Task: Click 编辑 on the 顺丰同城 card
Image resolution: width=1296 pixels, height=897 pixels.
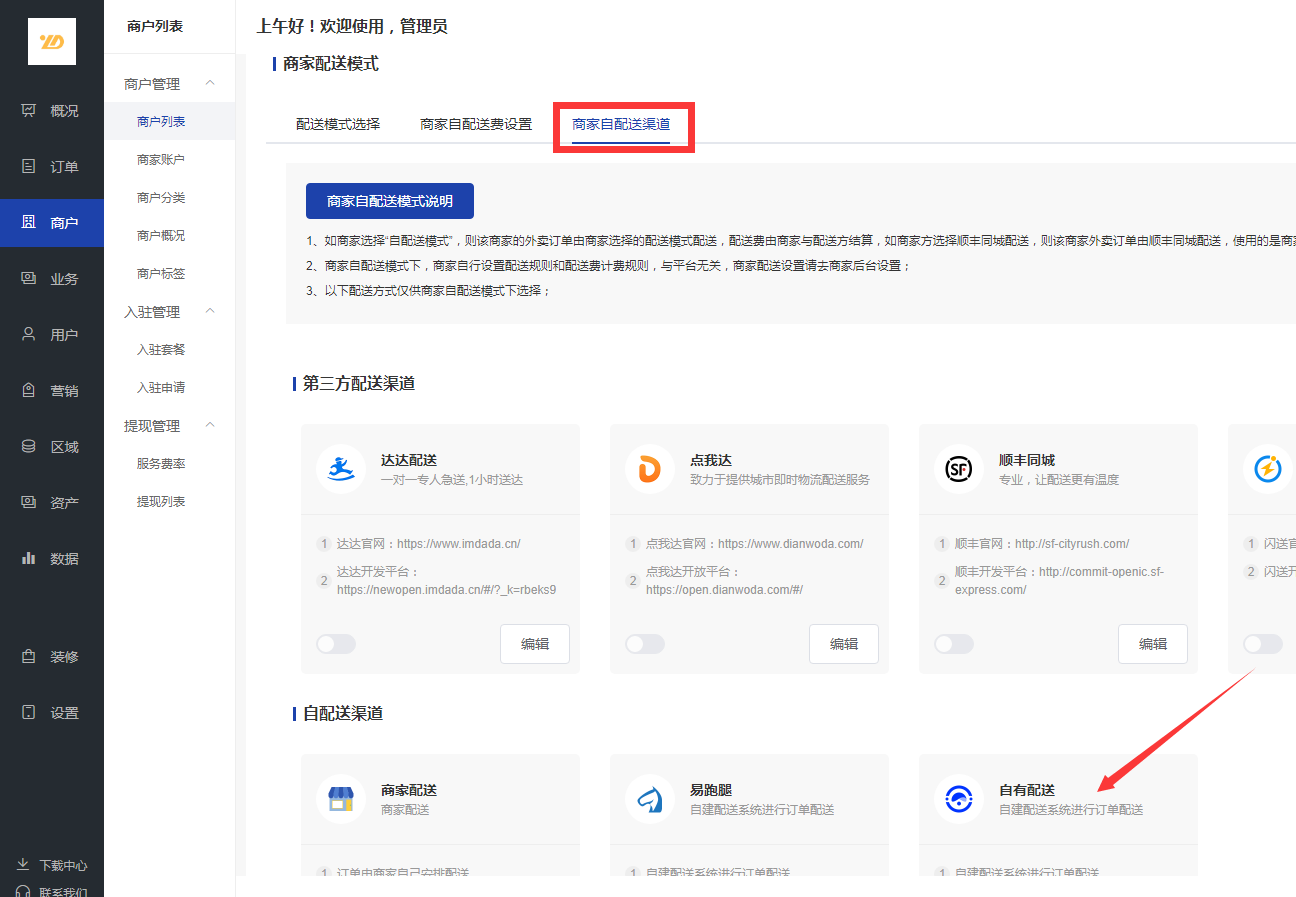Action: [x=1153, y=644]
